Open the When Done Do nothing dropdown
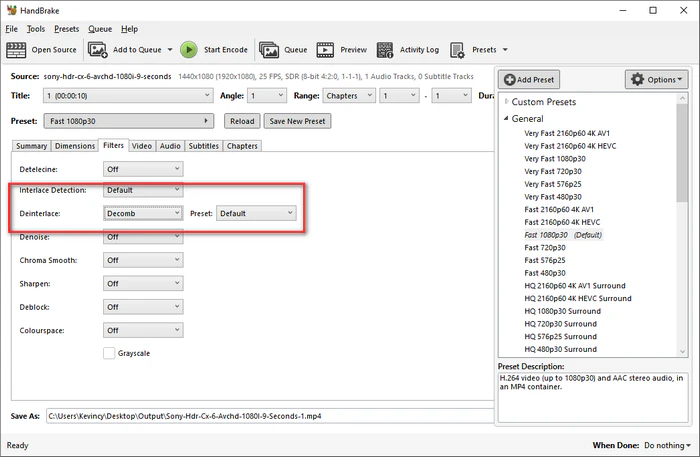 pyautogui.click(x=667, y=445)
